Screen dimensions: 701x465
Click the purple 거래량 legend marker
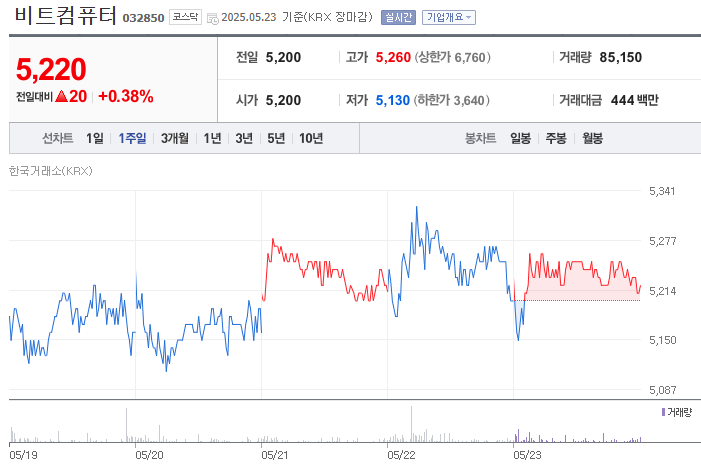[663, 412]
